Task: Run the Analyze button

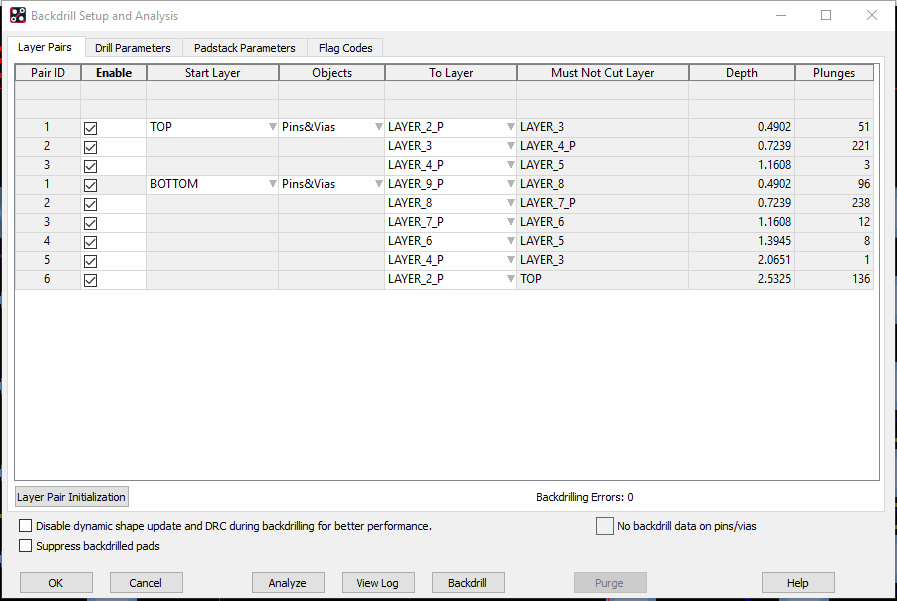Action: 288,583
